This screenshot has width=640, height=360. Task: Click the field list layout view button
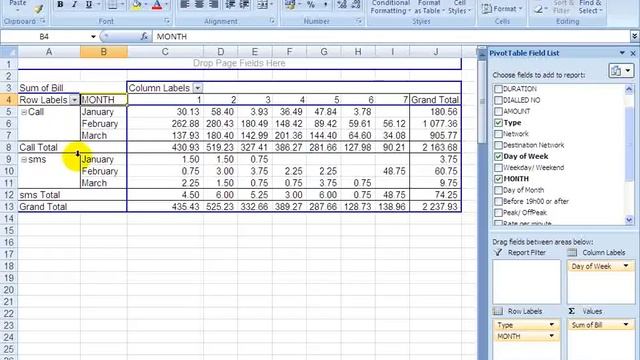620,71
